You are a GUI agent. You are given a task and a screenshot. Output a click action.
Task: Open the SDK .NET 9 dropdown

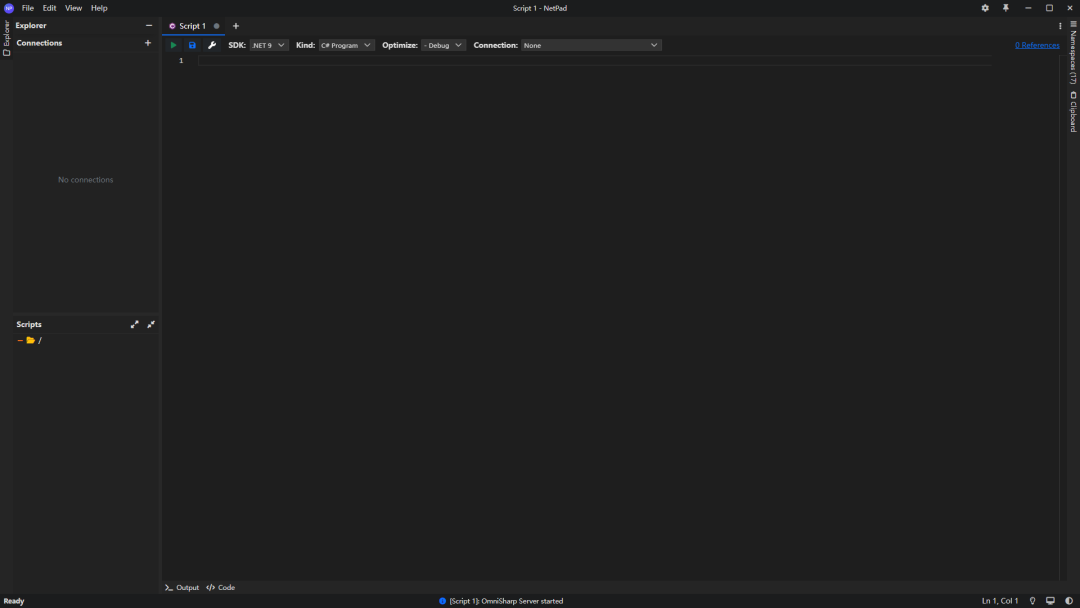(269, 45)
